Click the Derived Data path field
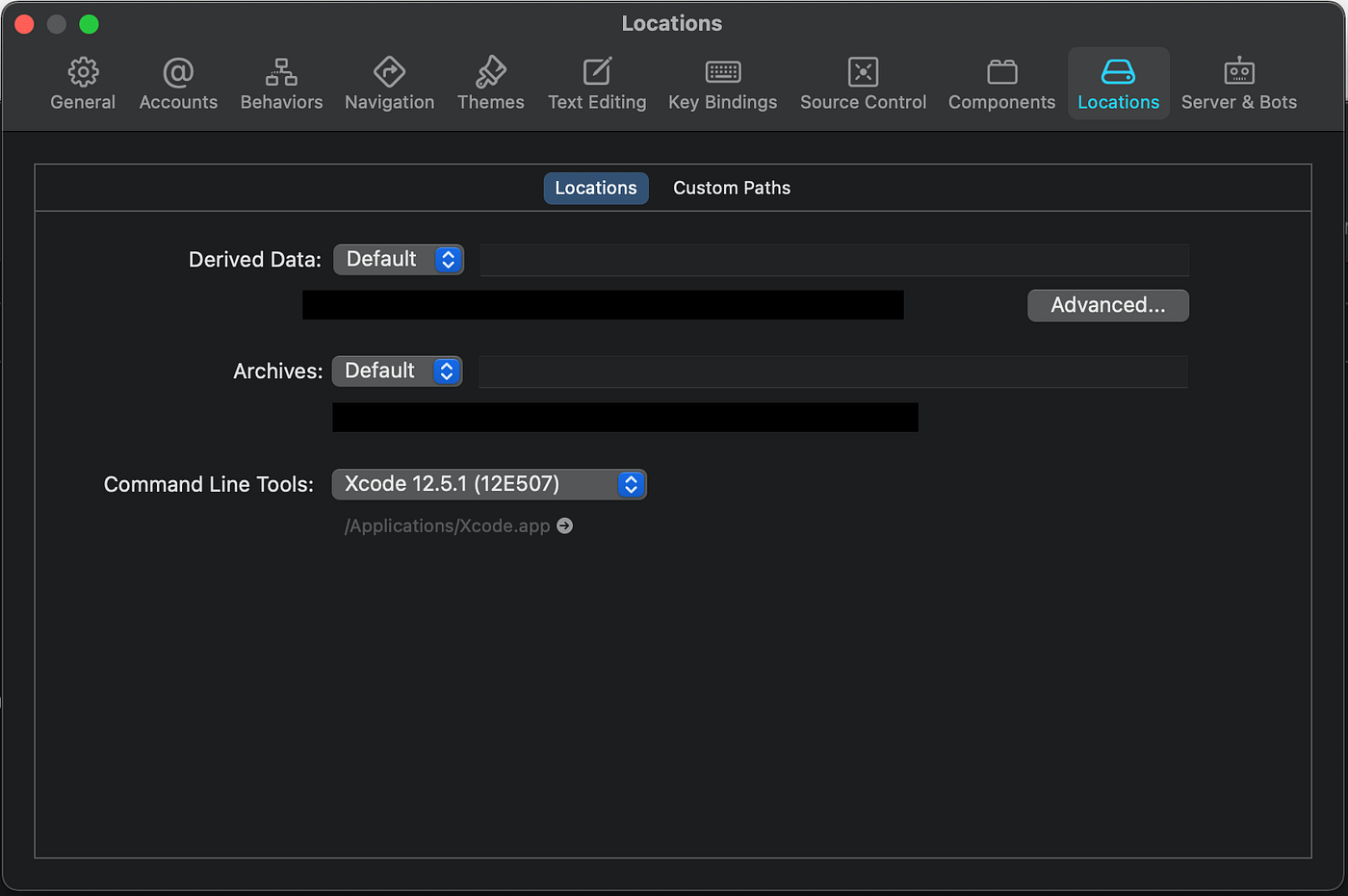 click(834, 260)
